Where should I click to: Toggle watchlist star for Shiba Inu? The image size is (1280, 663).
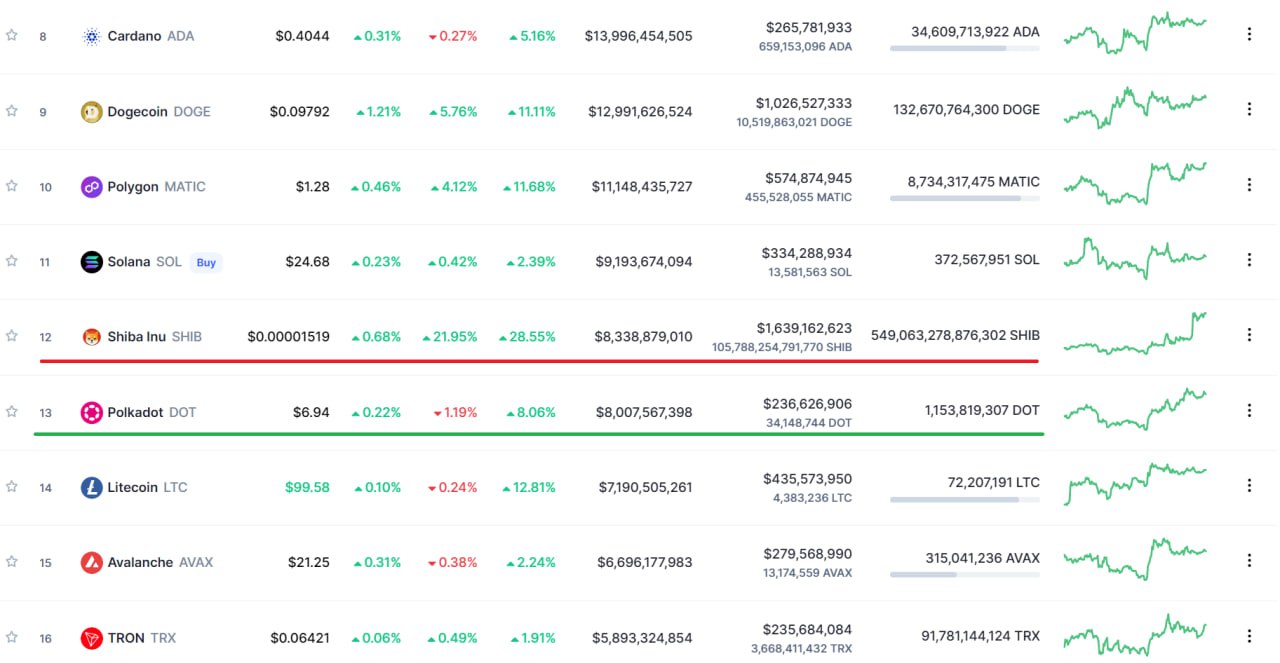pyautogui.click(x=12, y=336)
